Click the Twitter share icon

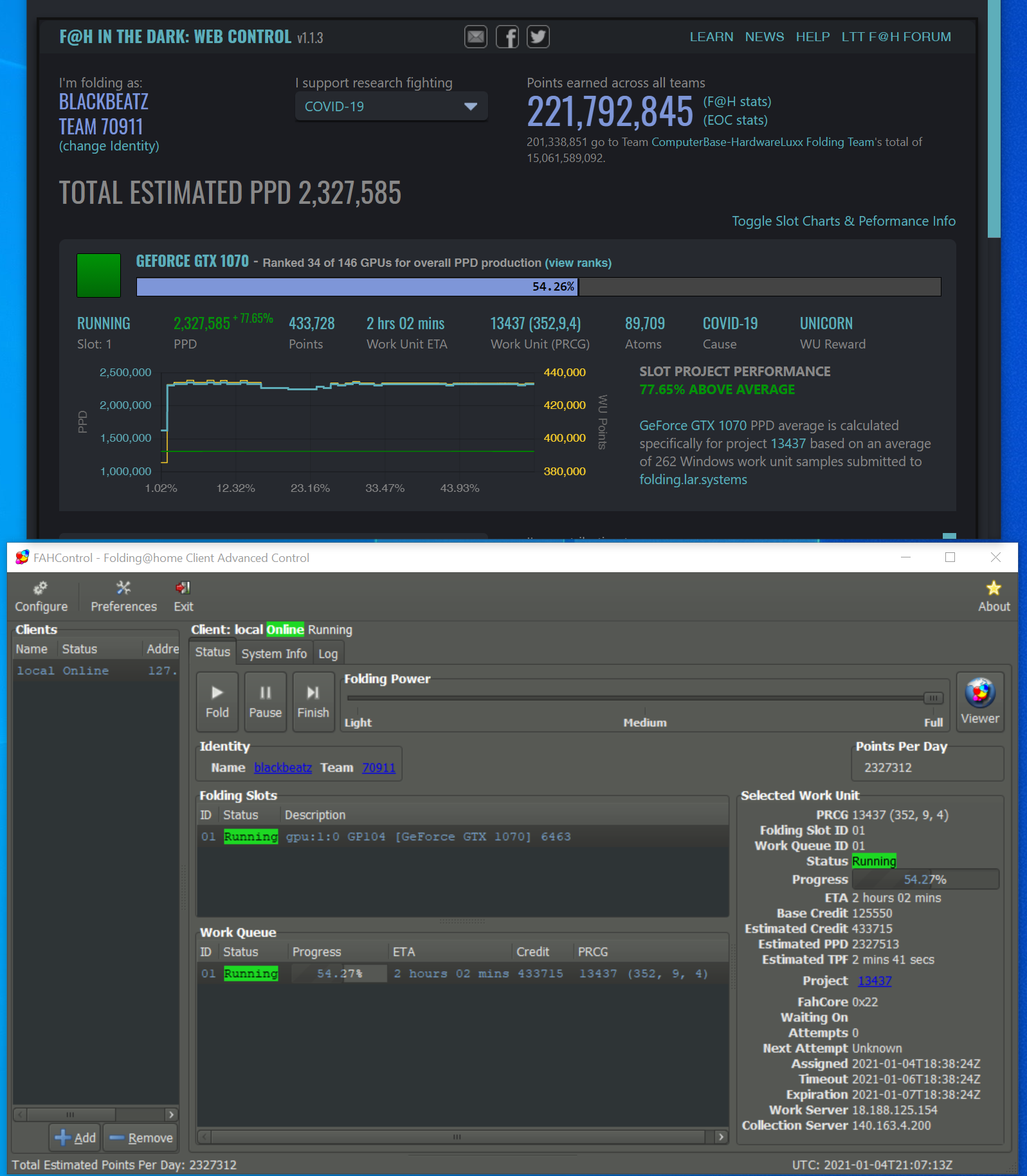tap(538, 37)
